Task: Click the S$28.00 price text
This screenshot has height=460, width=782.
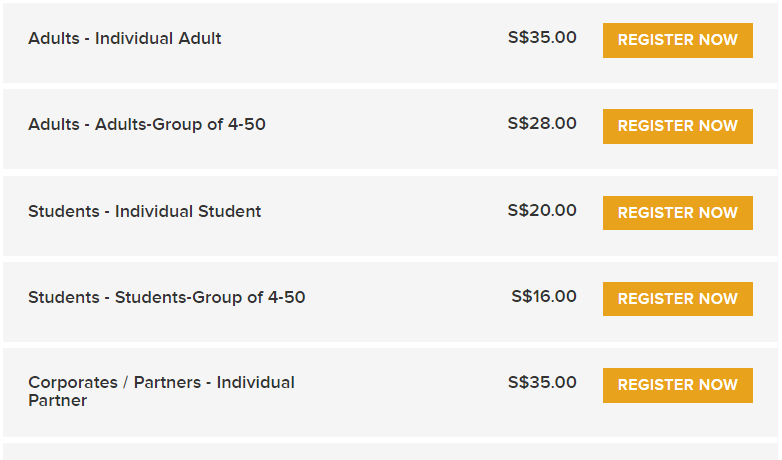Action: (x=542, y=123)
